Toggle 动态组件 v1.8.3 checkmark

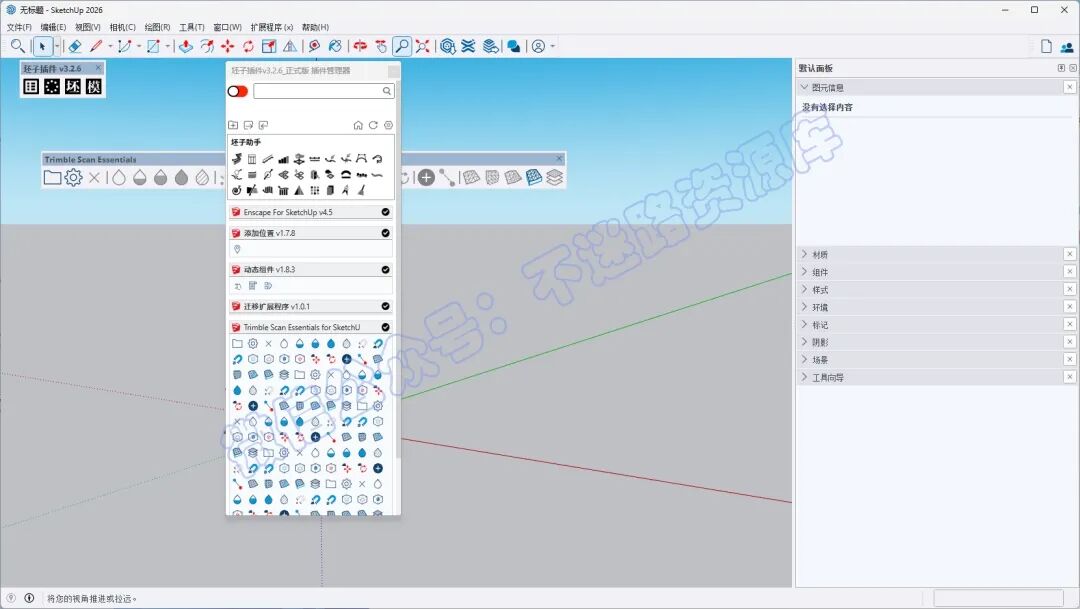coord(385,269)
